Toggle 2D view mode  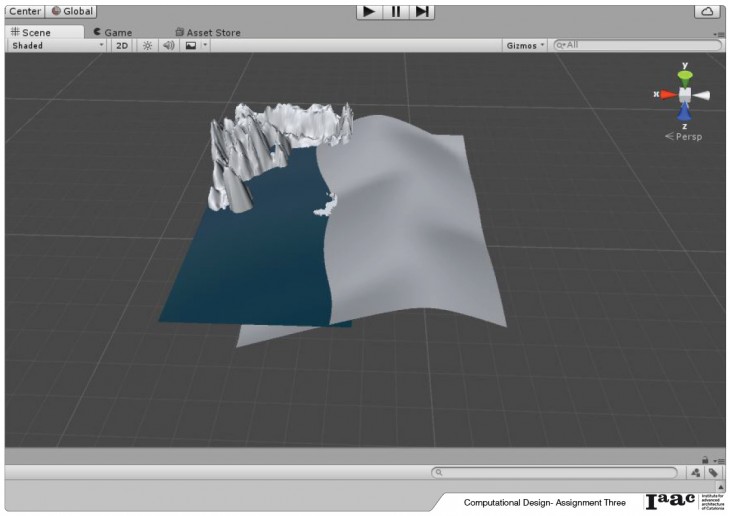click(122, 45)
